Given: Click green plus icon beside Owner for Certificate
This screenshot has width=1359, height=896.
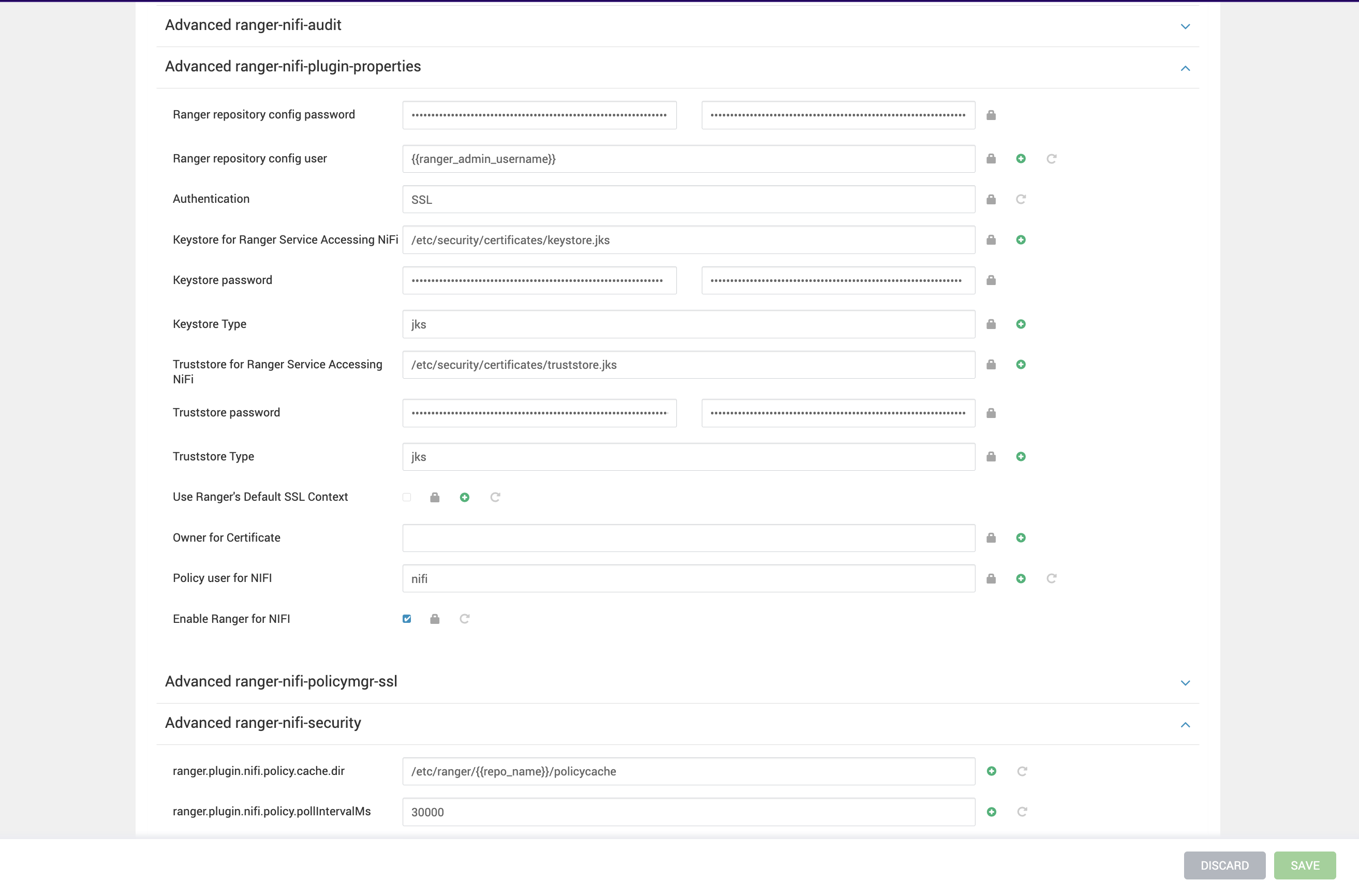Looking at the screenshot, I should 1021,539.
